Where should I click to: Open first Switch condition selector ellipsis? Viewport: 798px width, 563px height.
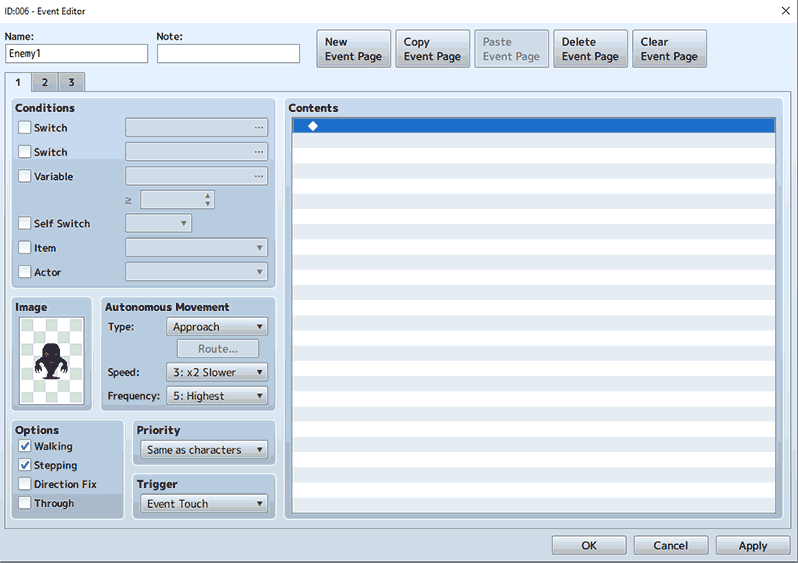[x=259, y=128]
